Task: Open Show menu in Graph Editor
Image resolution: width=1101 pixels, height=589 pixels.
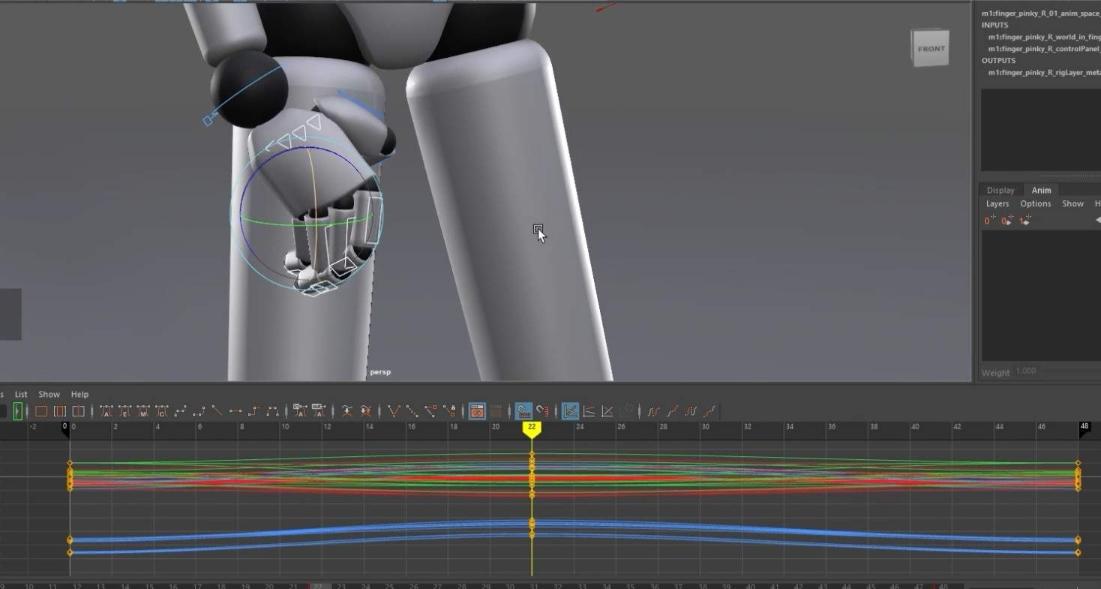Action: 49,394
